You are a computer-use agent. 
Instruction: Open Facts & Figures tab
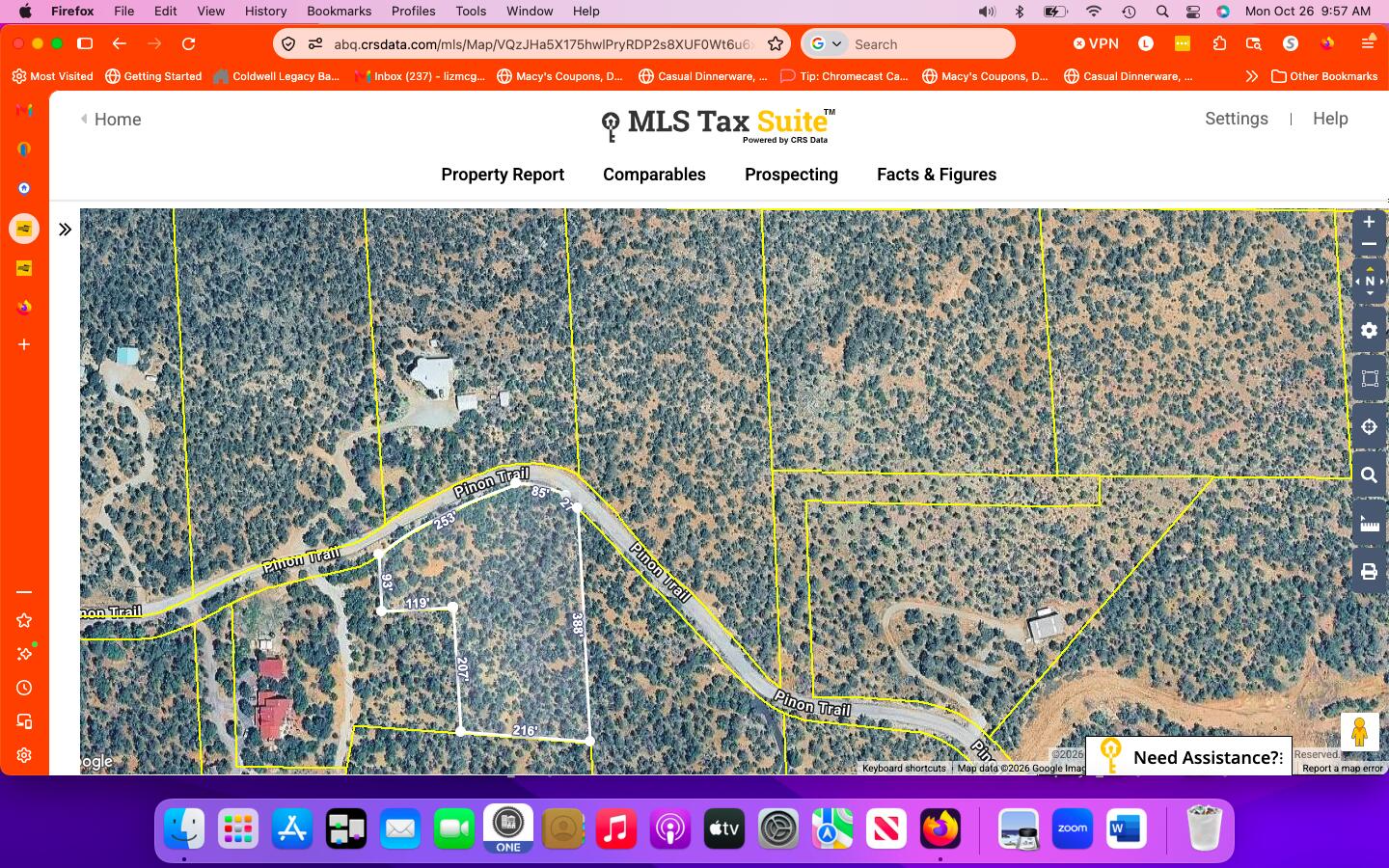point(937,175)
